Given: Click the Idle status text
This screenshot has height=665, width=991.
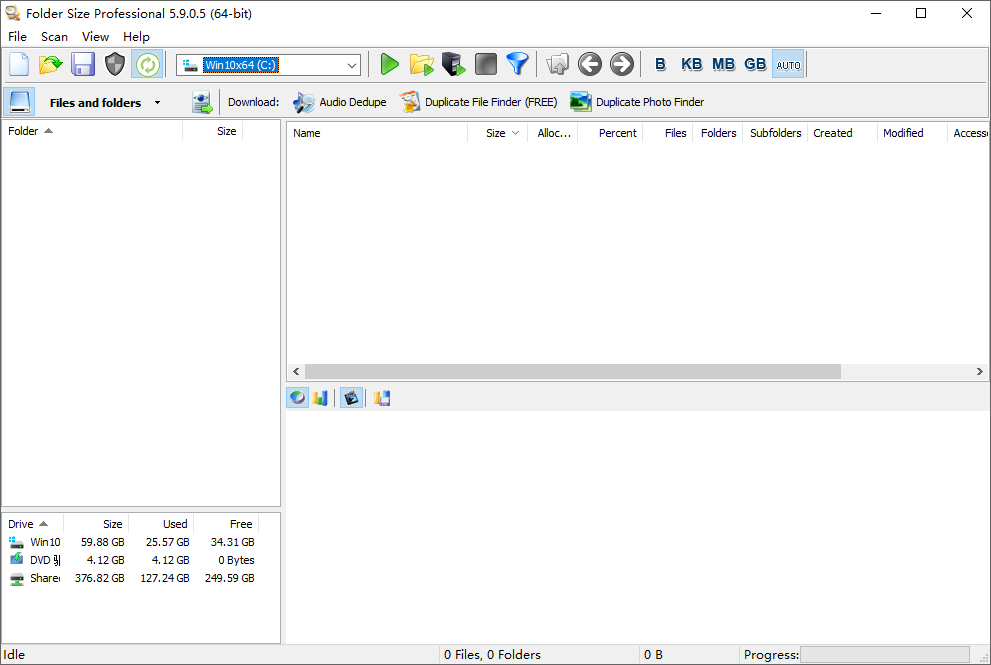Looking at the screenshot, I should (x=15, y=655).
